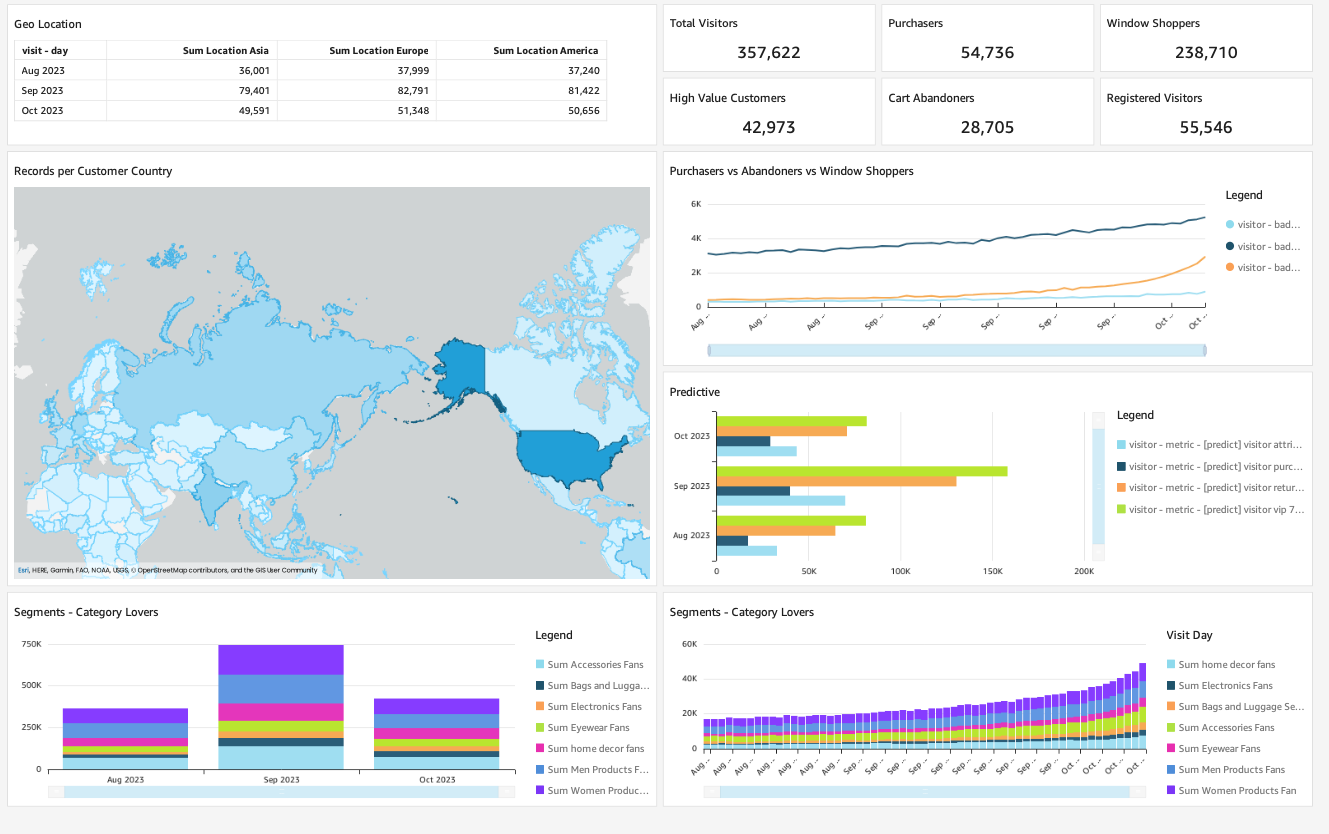Click the 'Sum Location Asia' column header
The width and height of the screenshot is (1329, 834).
tap(226, 51)
